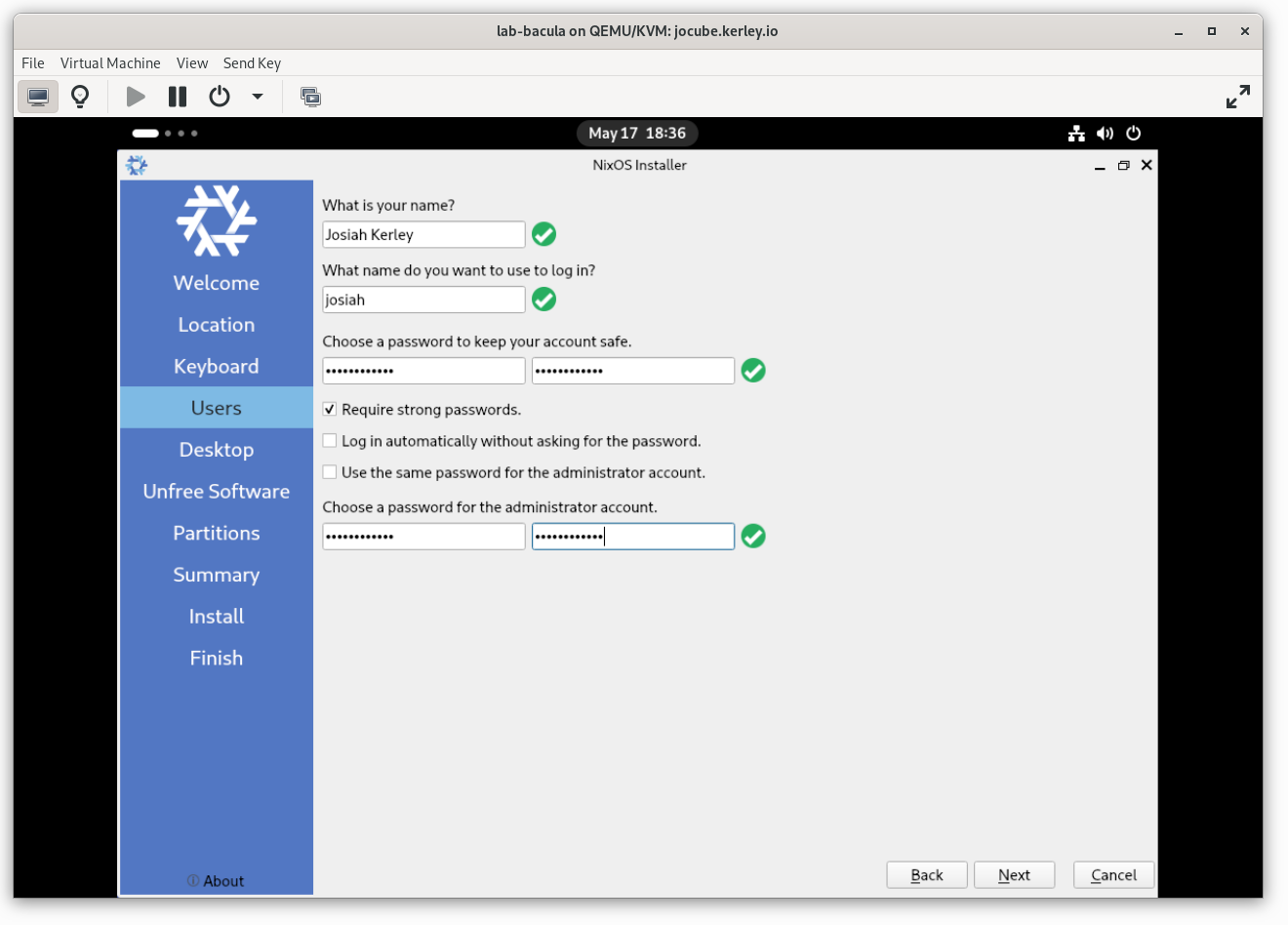Show virtual hardware details lightbulb
Screen dimensions: 1288x925
80,97
